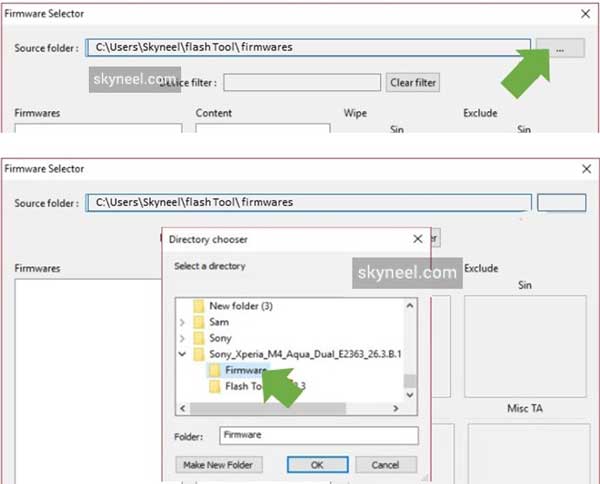Select the Sam folder
The width and height of the screenshot is (600, 484).
tap(219, 322)
